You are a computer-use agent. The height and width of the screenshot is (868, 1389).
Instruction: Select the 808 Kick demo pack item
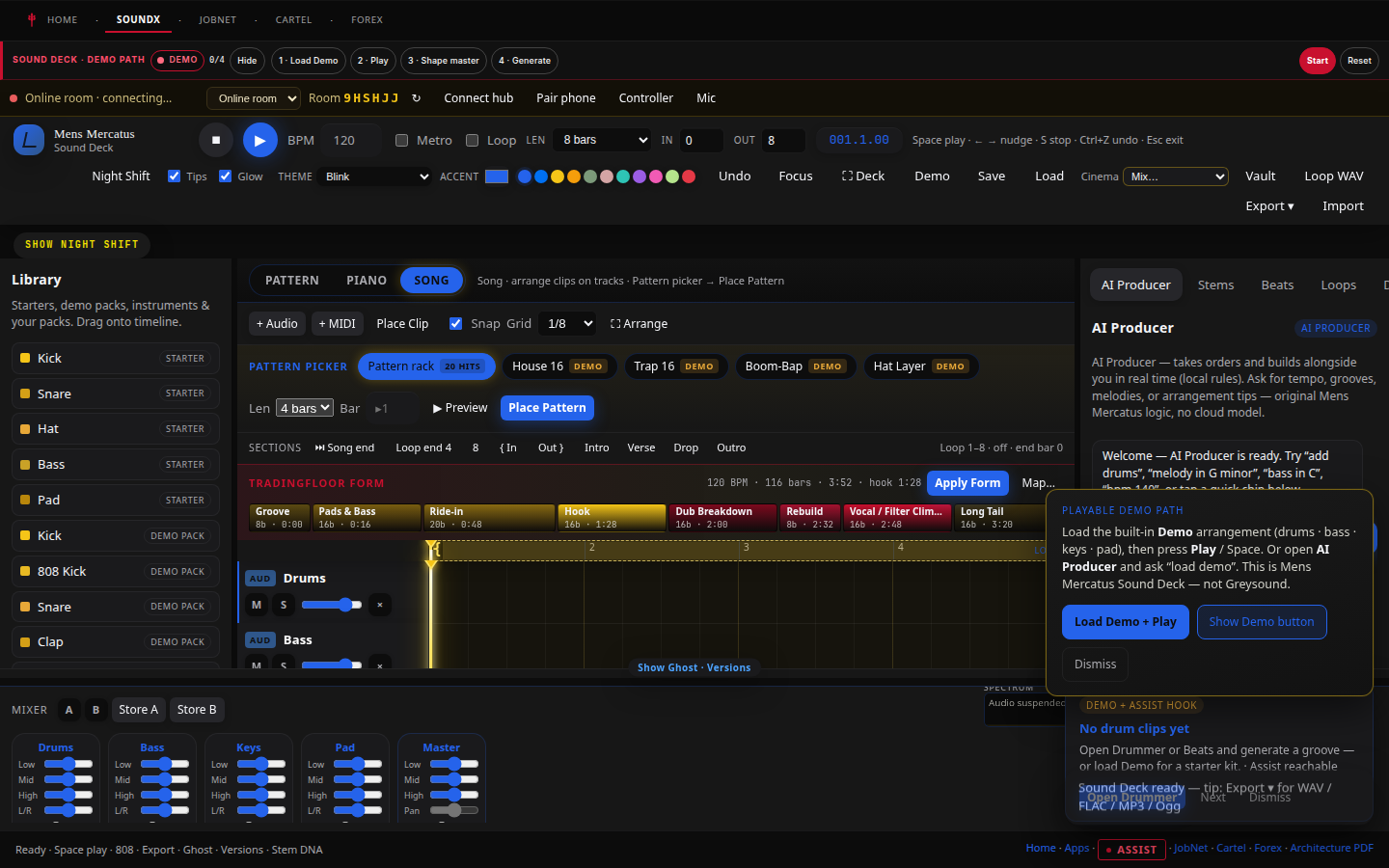pyautogui.click(x=116, y=571)
